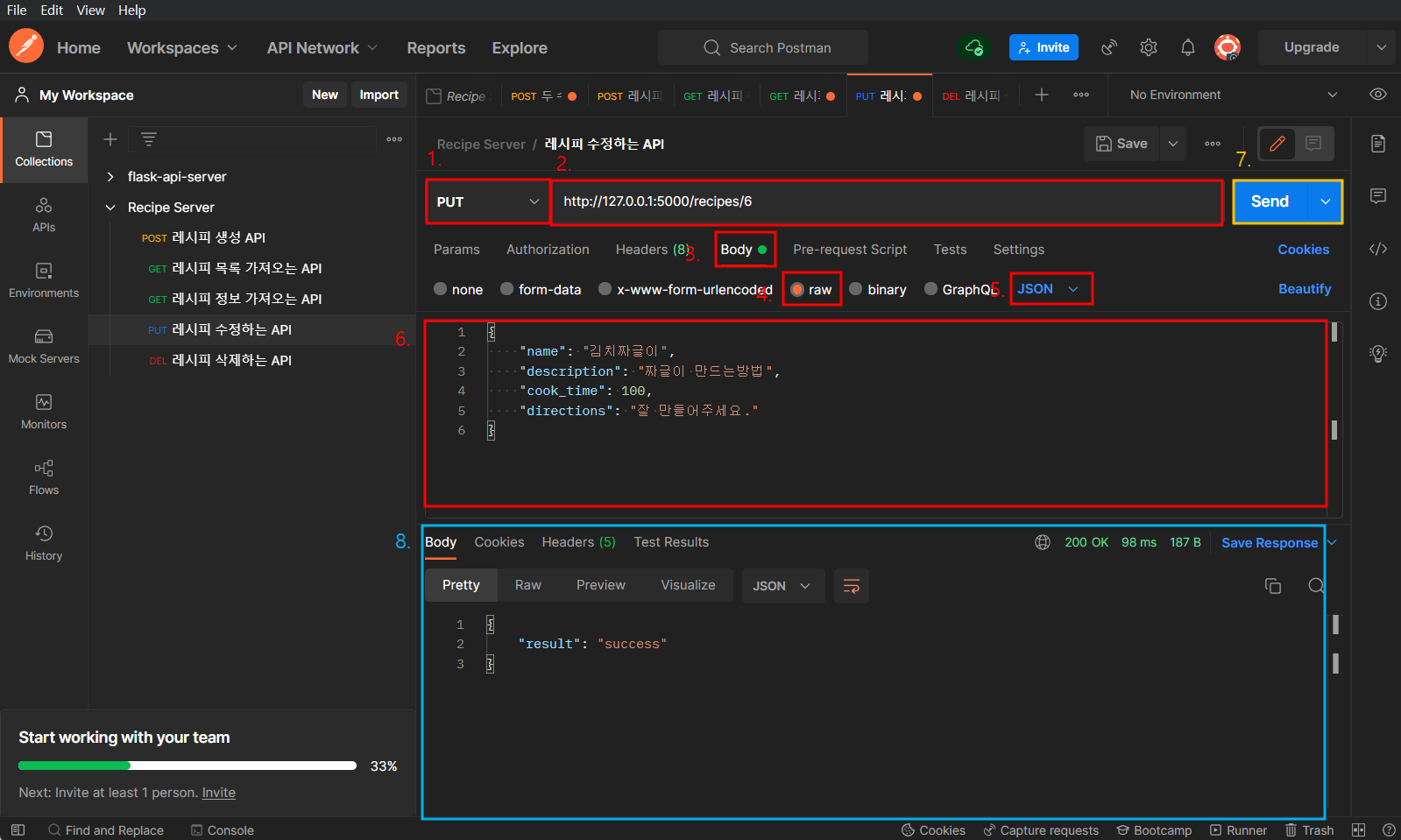Open Trash from the status bar
The width and height of the screenshot is (1401, 840).
click(x=1309, y=830)
